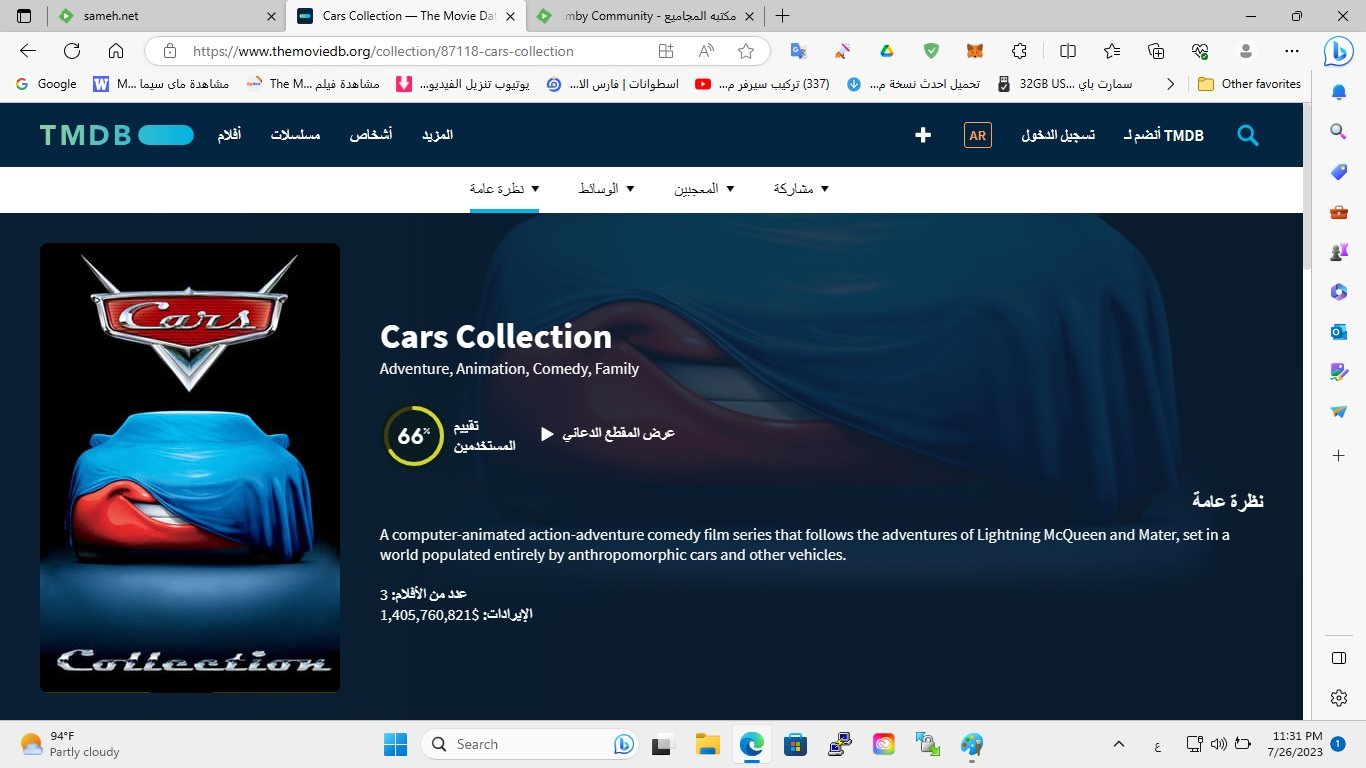This screenshot has width=1366, height=768.
Task: Open the المزيد menu in TMDB header
Action: [x=437, y=135]
